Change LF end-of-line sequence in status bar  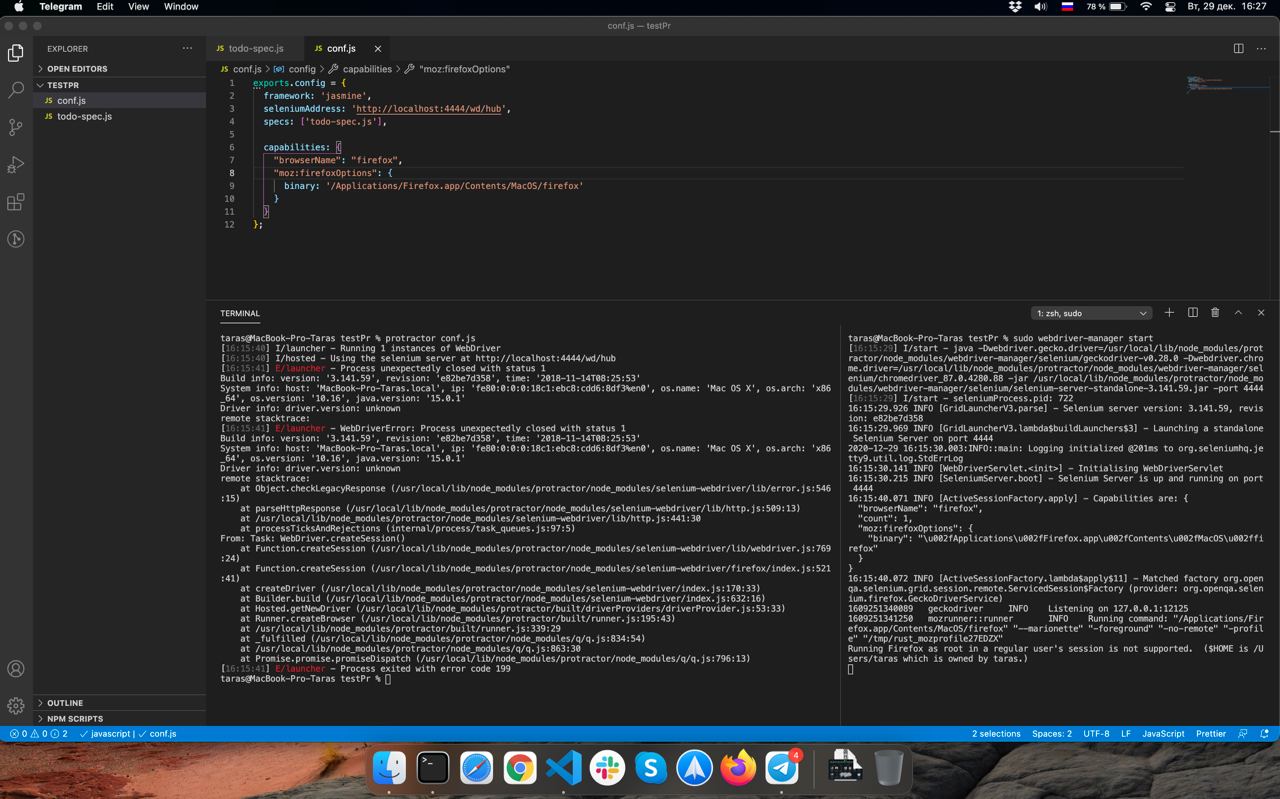(1126, 734)
